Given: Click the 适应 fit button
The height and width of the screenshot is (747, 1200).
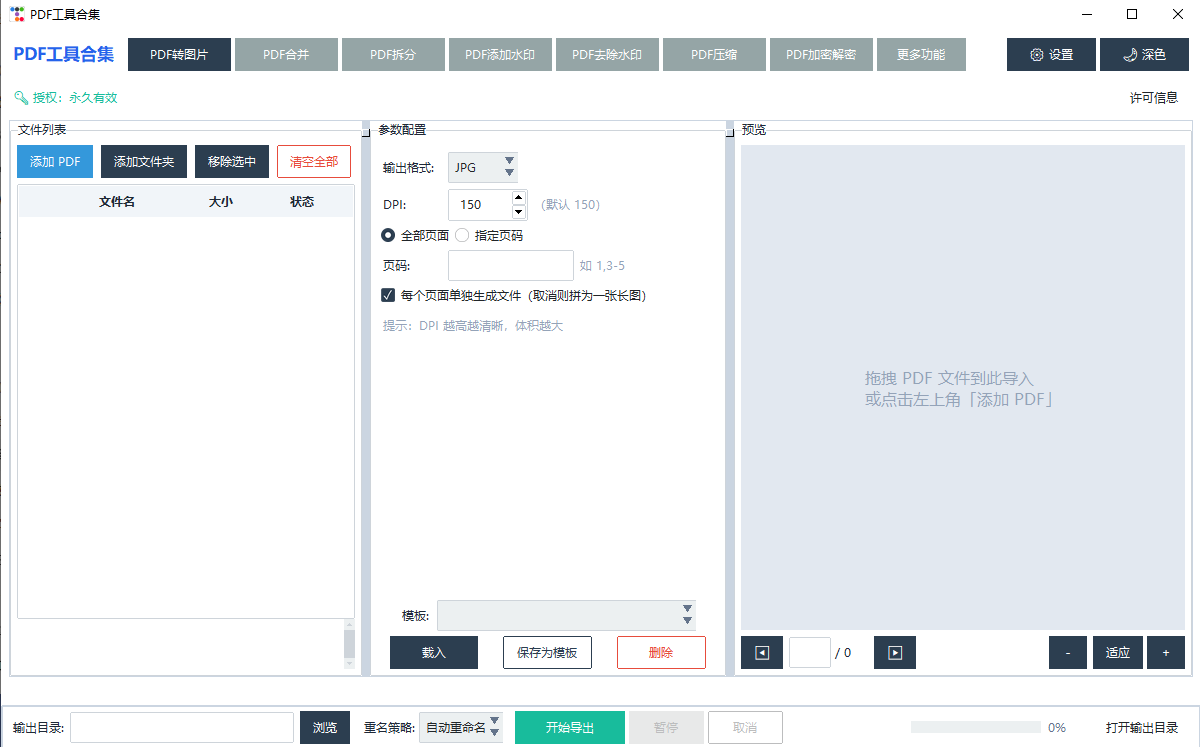Looking at the screenshot, I should click(x=1118, y=652).
